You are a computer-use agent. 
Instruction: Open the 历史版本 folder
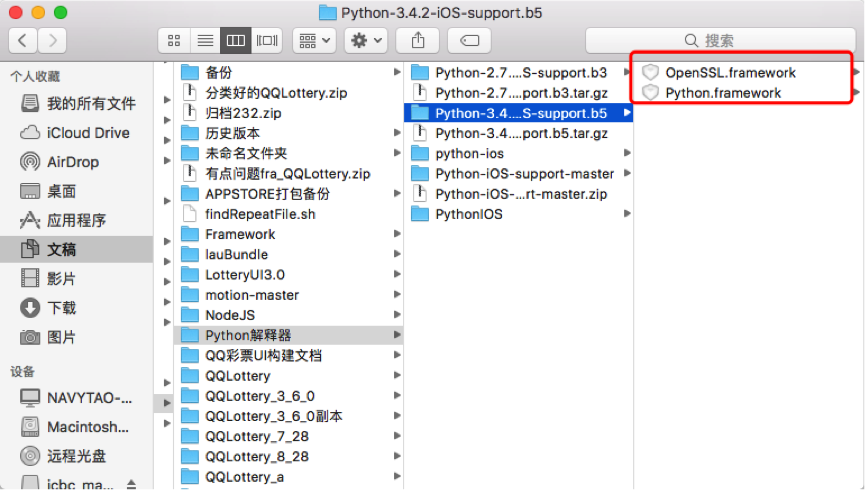click(289, 133)
